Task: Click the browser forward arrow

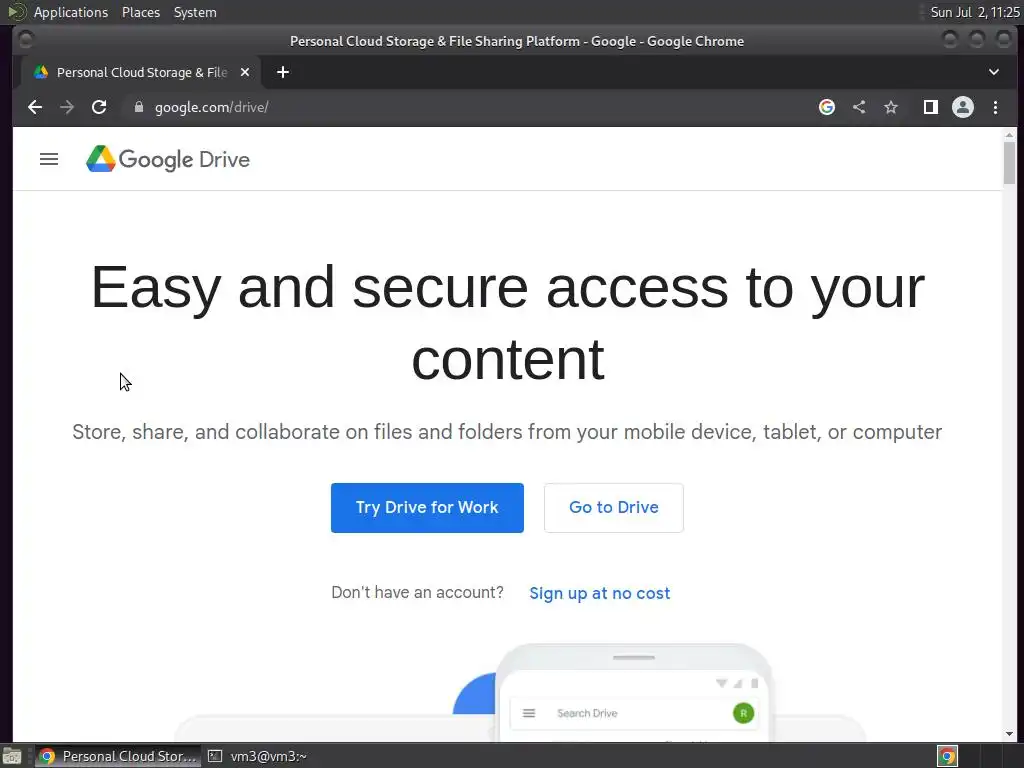Action: [x=67, y=107]
